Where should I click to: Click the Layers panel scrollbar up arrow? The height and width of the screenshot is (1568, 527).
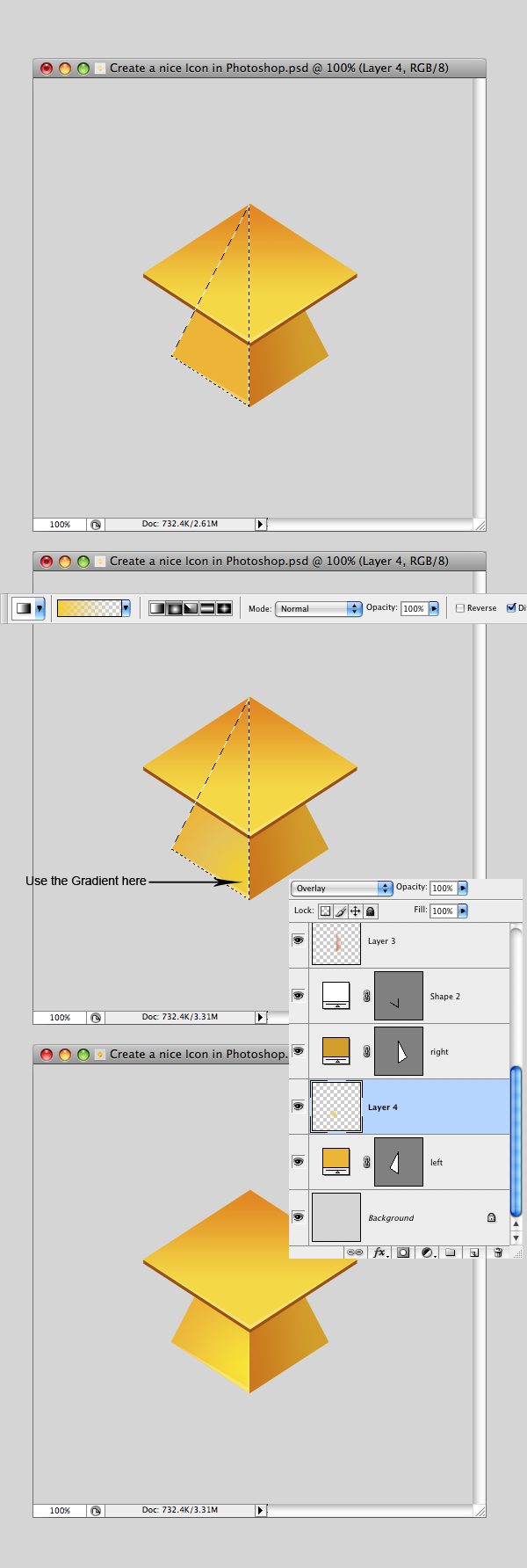[x=516, y=1224]
